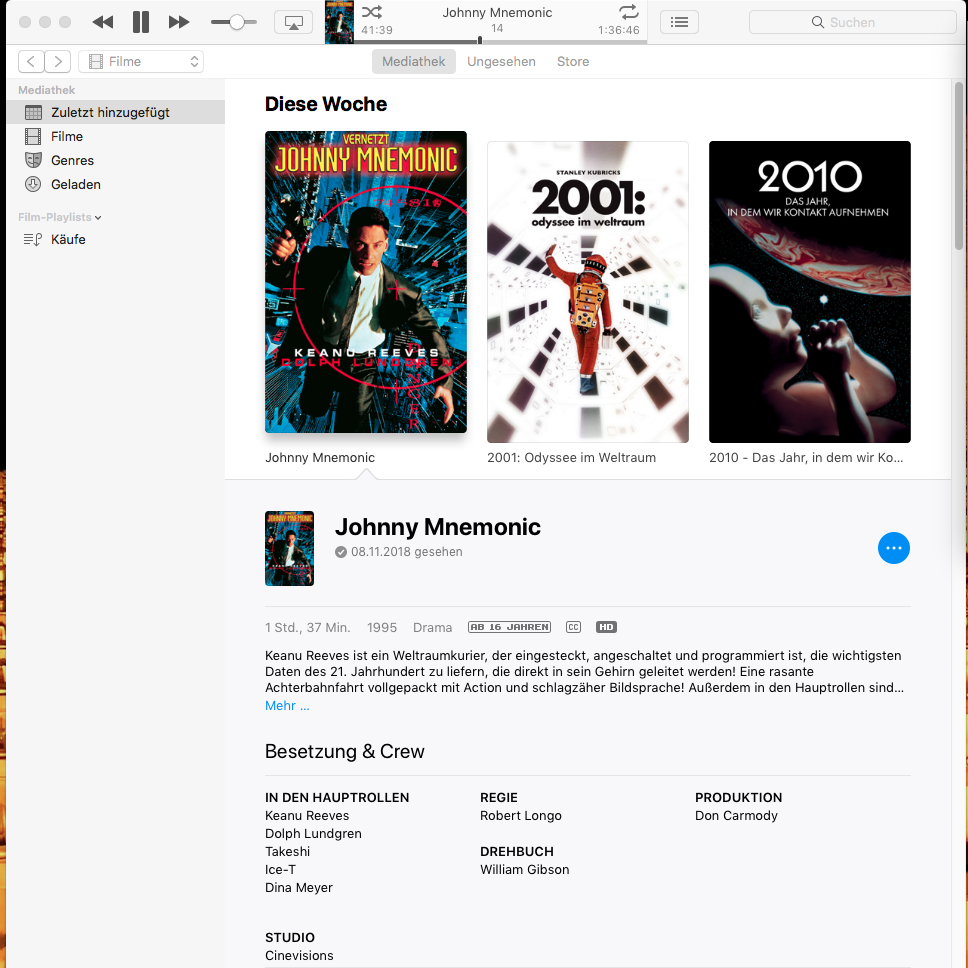Click cast member Ice-T
Viewport: 968px width, 968px height.
pyautogui.click(x=280, y=869)
